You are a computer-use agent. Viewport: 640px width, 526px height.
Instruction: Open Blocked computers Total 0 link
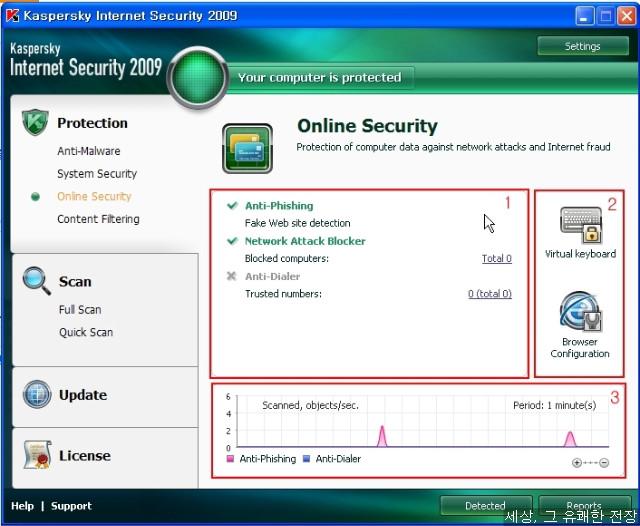pos(496,258)
